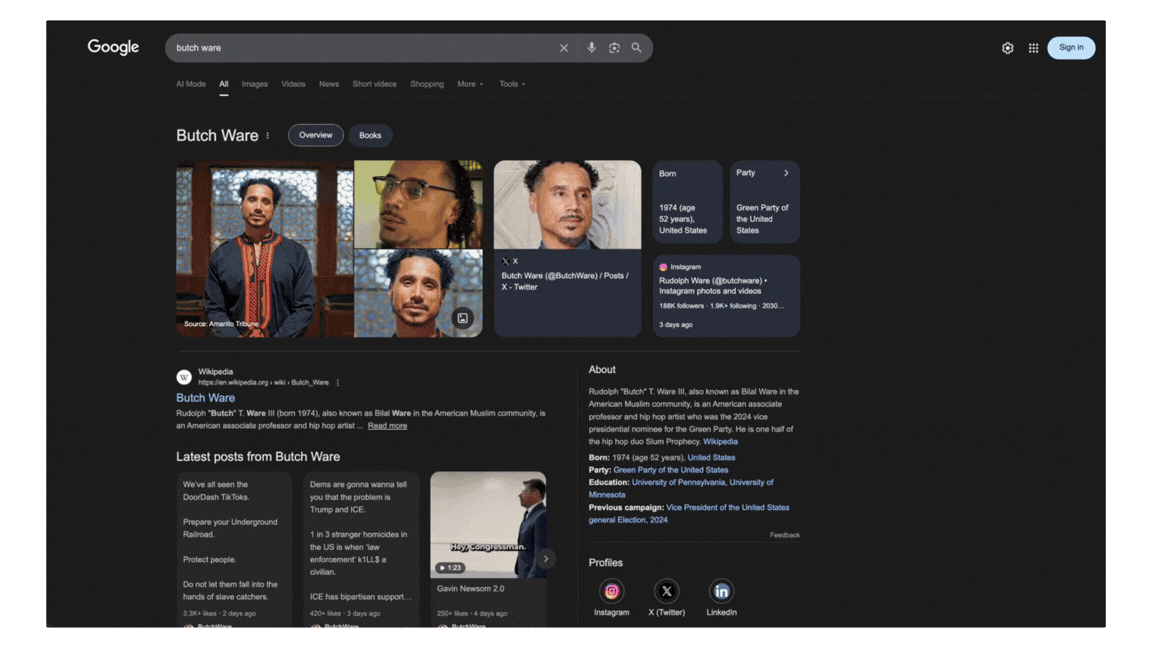Open three-dot menu beside Butch Ware heading
Viewport: 1152px width, 648px height.
pyautogui.click(x=267, y=136)
